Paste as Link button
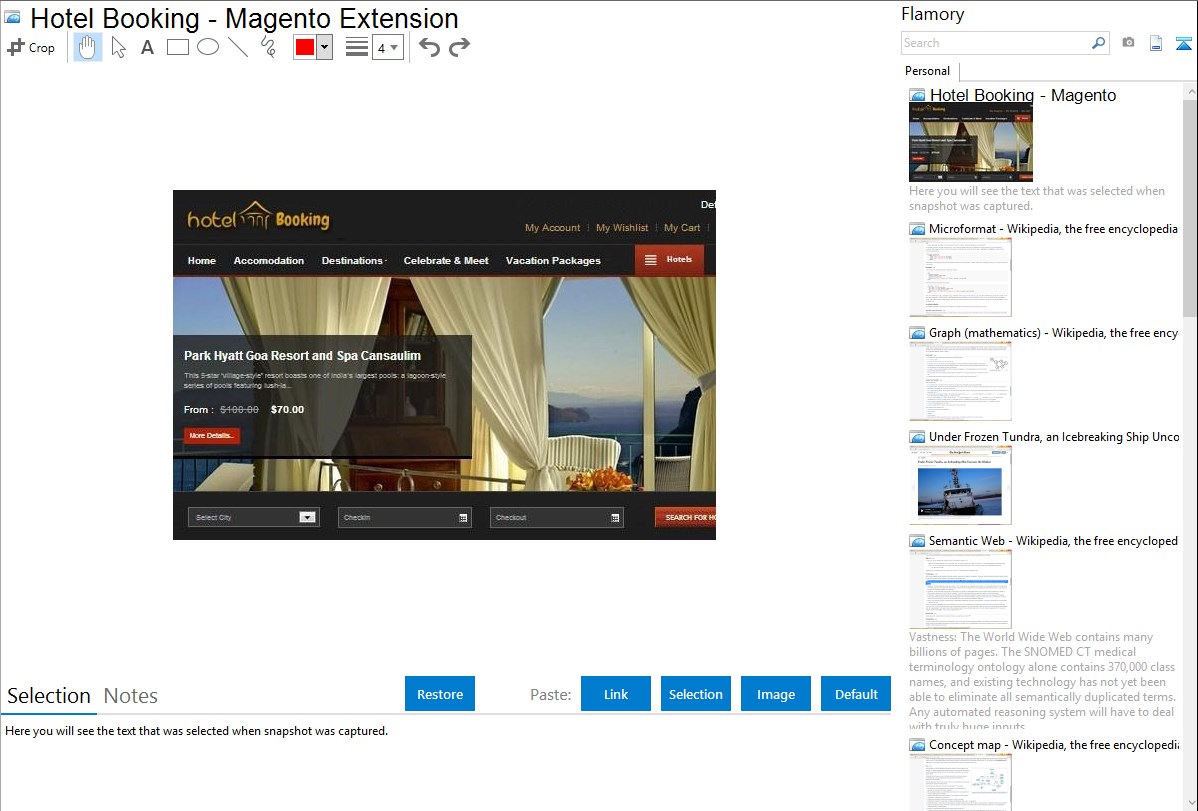The width and height of the screenshot is (1198, 811). tap(616, 694)
